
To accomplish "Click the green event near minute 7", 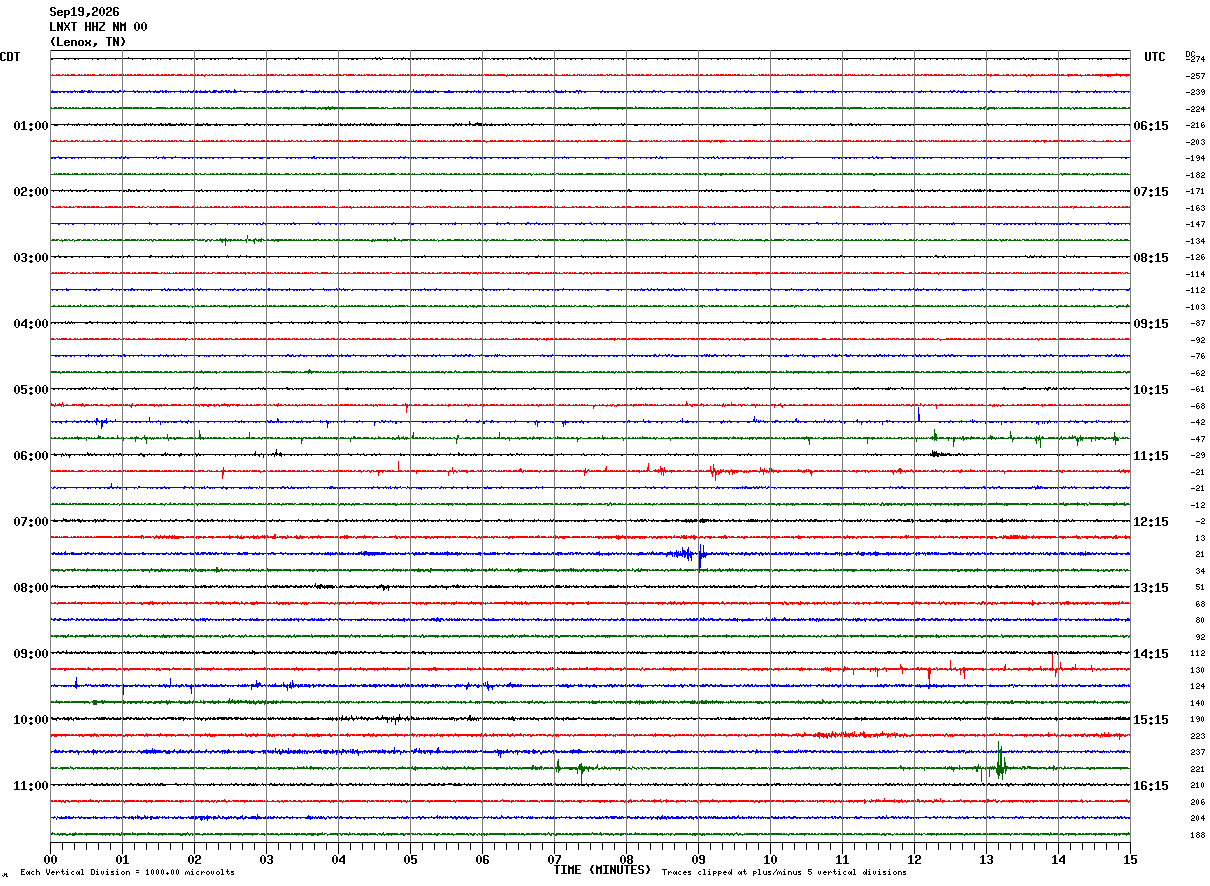I will point(575,768).
